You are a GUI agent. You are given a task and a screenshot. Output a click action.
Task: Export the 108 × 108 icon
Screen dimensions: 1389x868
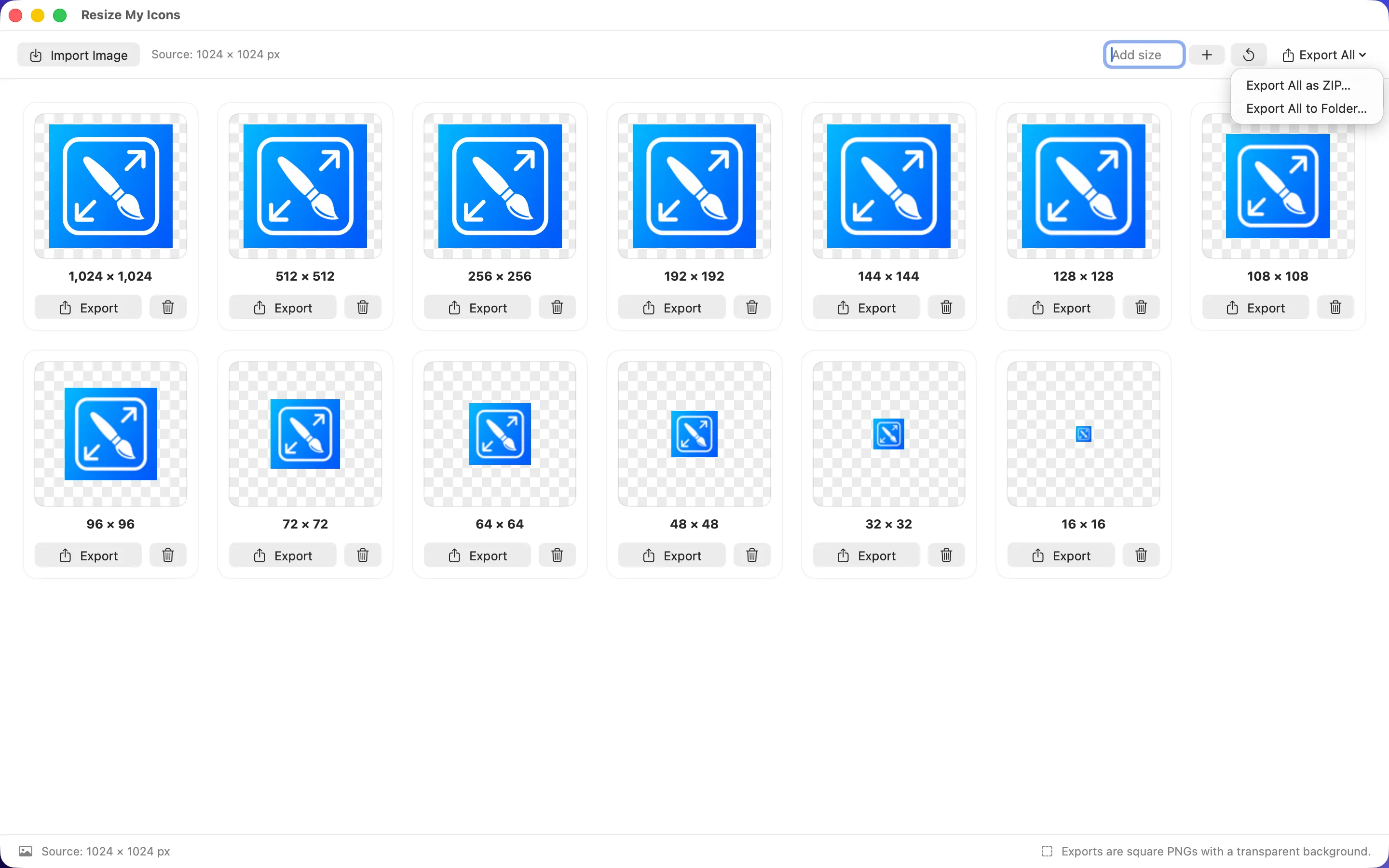point(1256,308)
